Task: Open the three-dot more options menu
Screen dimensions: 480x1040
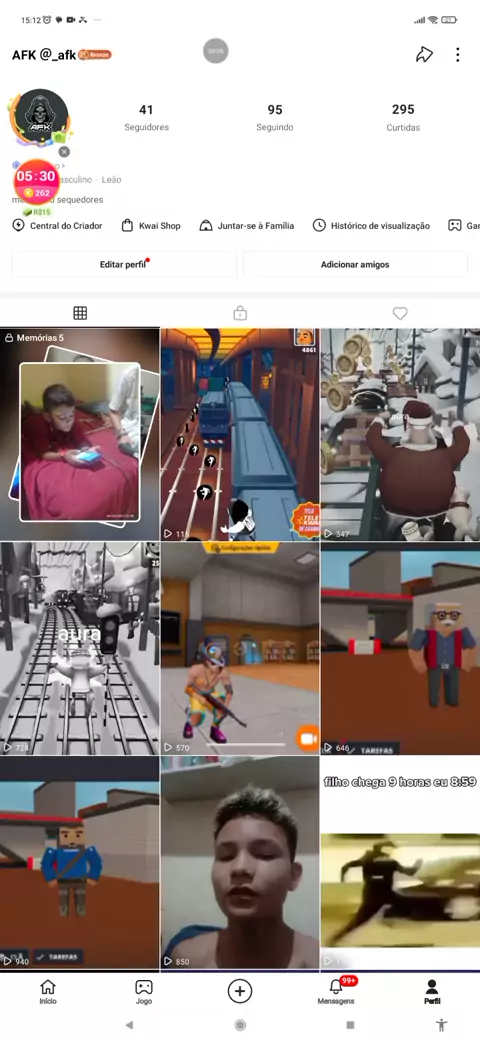Action: [x=457, y=55]
